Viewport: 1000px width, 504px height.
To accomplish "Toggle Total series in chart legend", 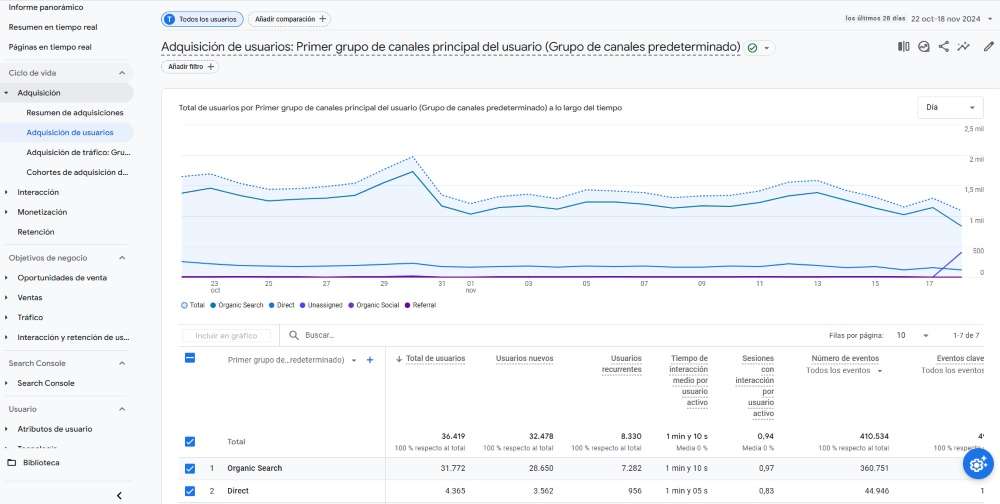I will coord(193,305).
